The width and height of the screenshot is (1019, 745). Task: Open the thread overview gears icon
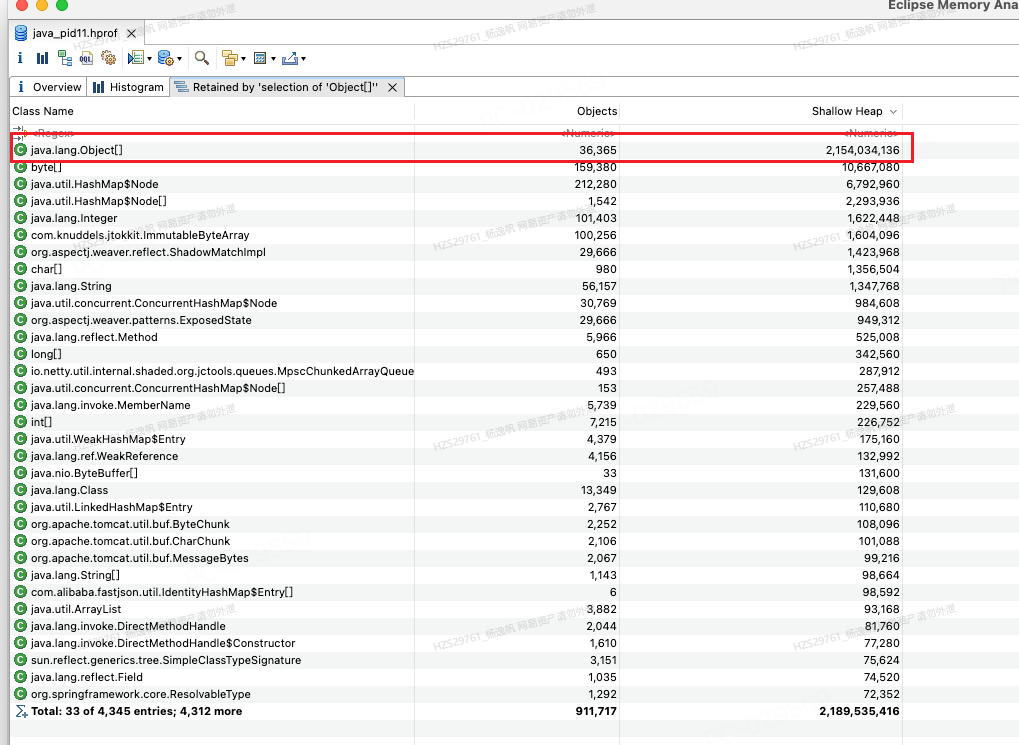pyautogui.click(x=109, y=59)
